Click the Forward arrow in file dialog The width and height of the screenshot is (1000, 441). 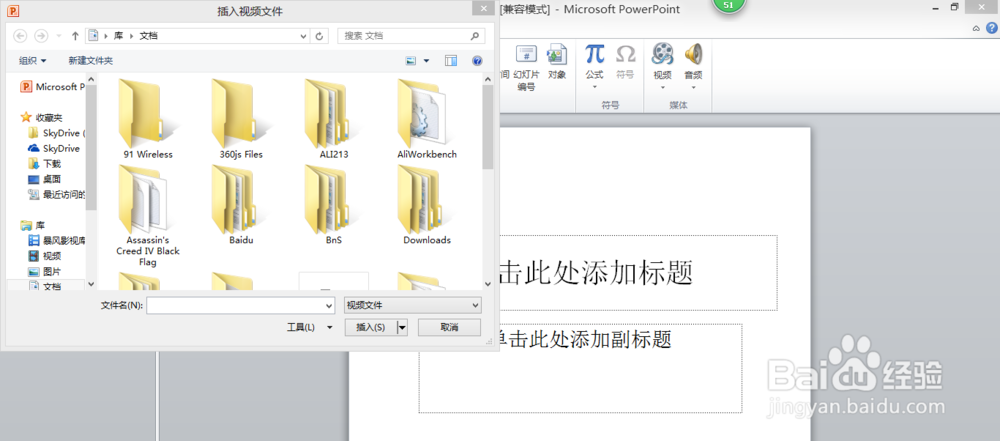click(x=41, y=36)
